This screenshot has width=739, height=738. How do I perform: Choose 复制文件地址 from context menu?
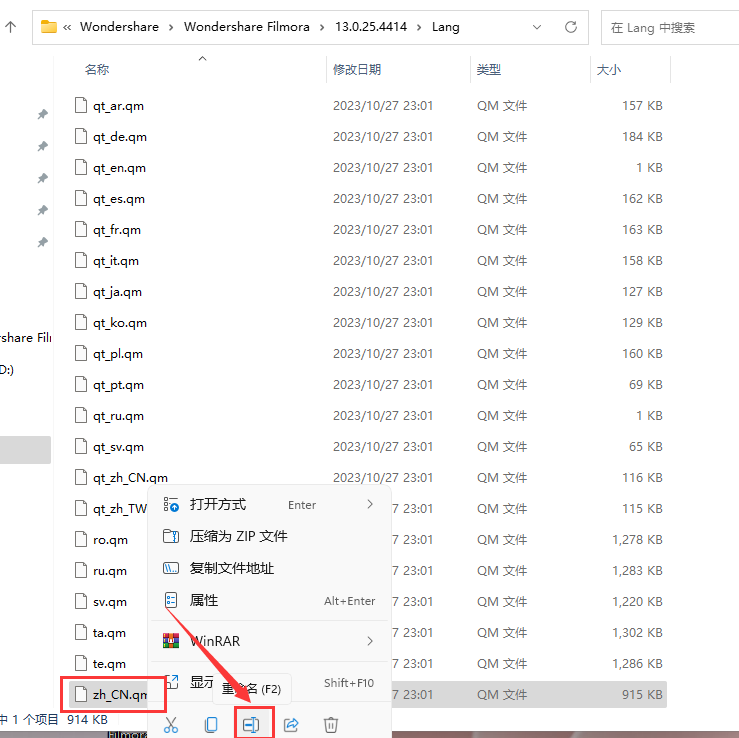pyautogui.click(x=269, y=568)
